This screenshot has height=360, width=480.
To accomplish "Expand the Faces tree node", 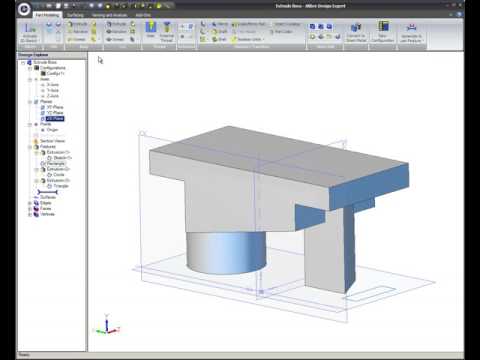I will (x=30, y=209).
